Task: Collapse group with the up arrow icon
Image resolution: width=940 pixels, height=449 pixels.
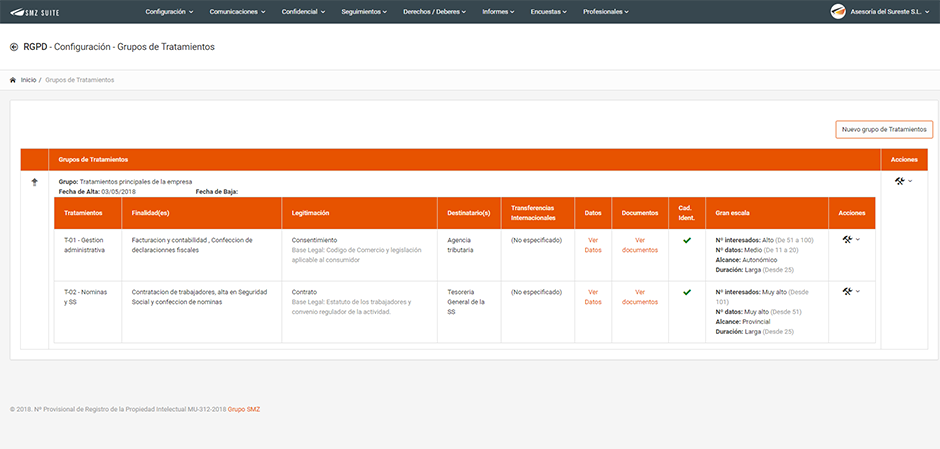Action: (x=34, y=182)
